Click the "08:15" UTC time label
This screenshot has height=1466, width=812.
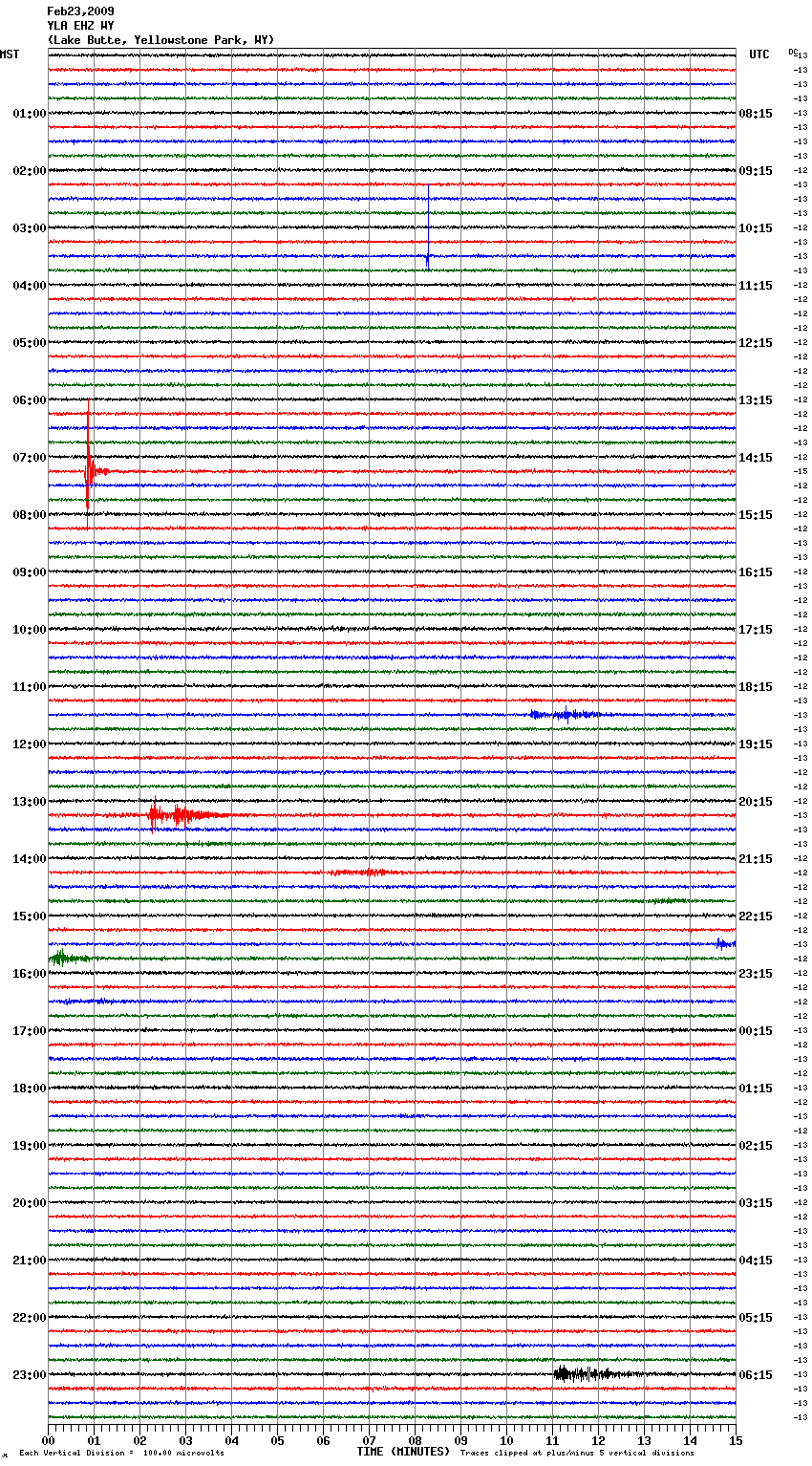(x=756, y=114)
